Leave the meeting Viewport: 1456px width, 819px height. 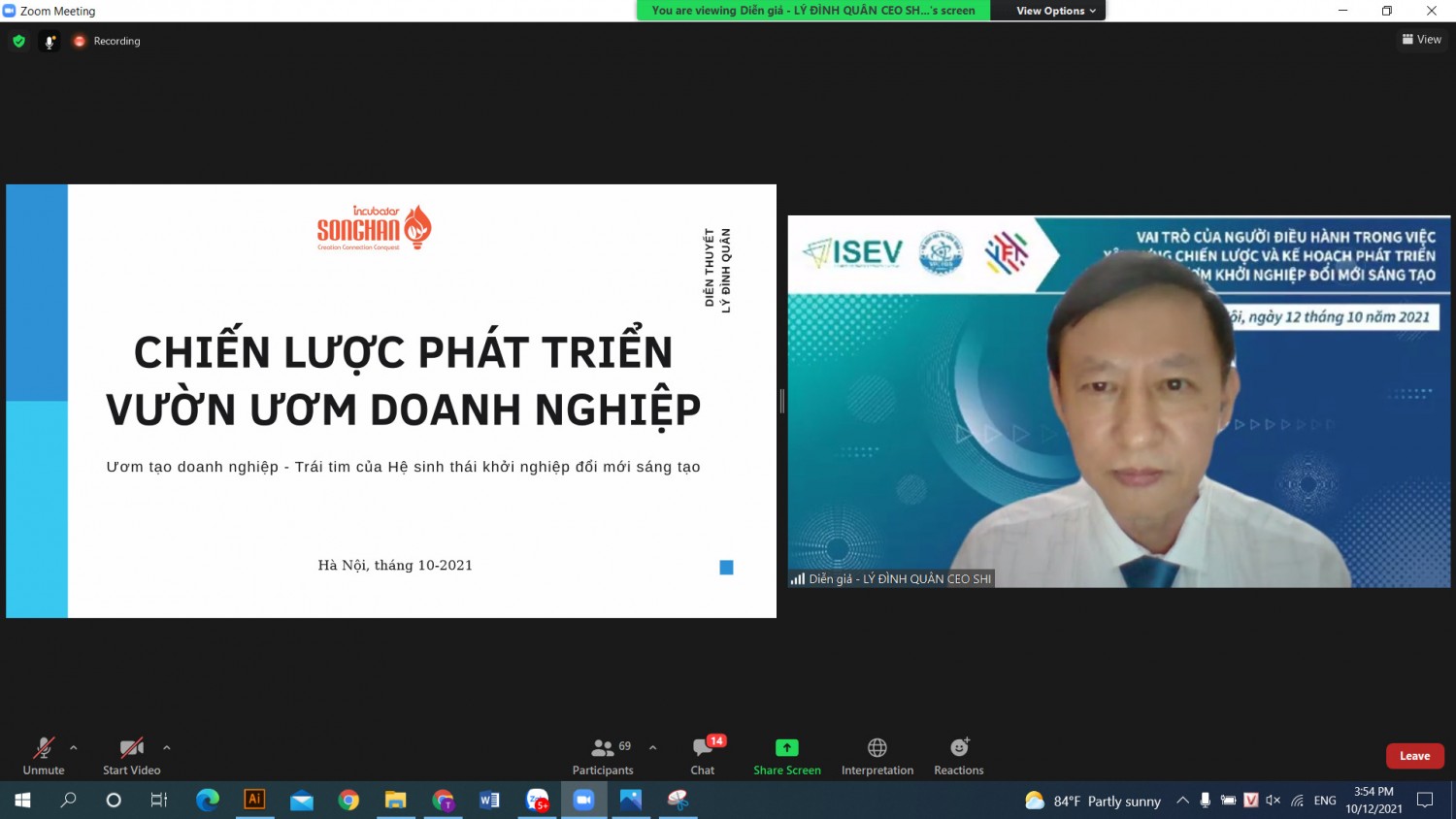pos(1414,756)
